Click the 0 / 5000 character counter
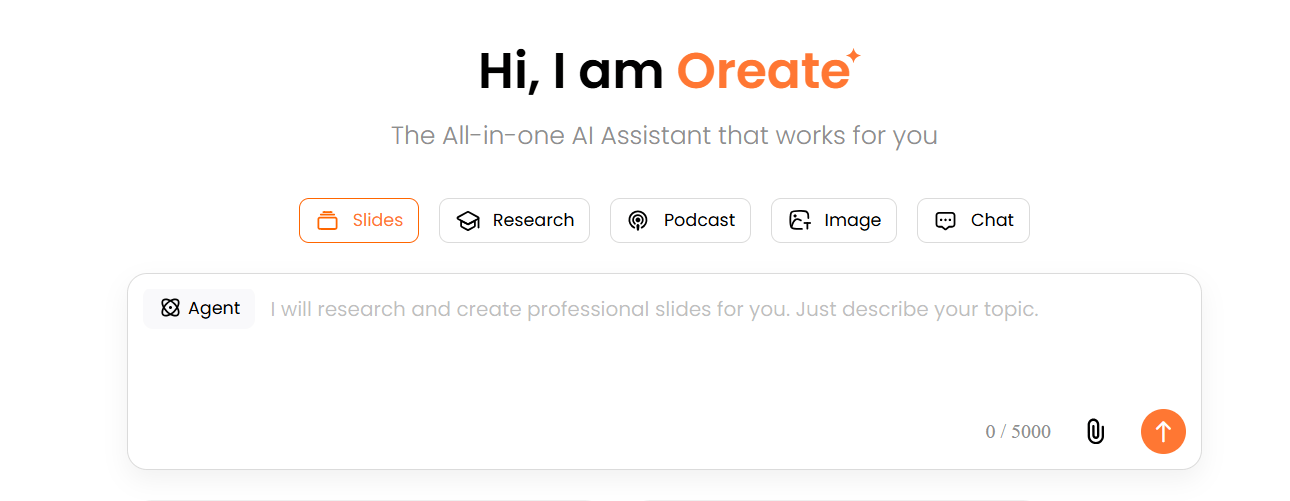The width and height of the screenshot is (1290, 501). click(1018, 432)
